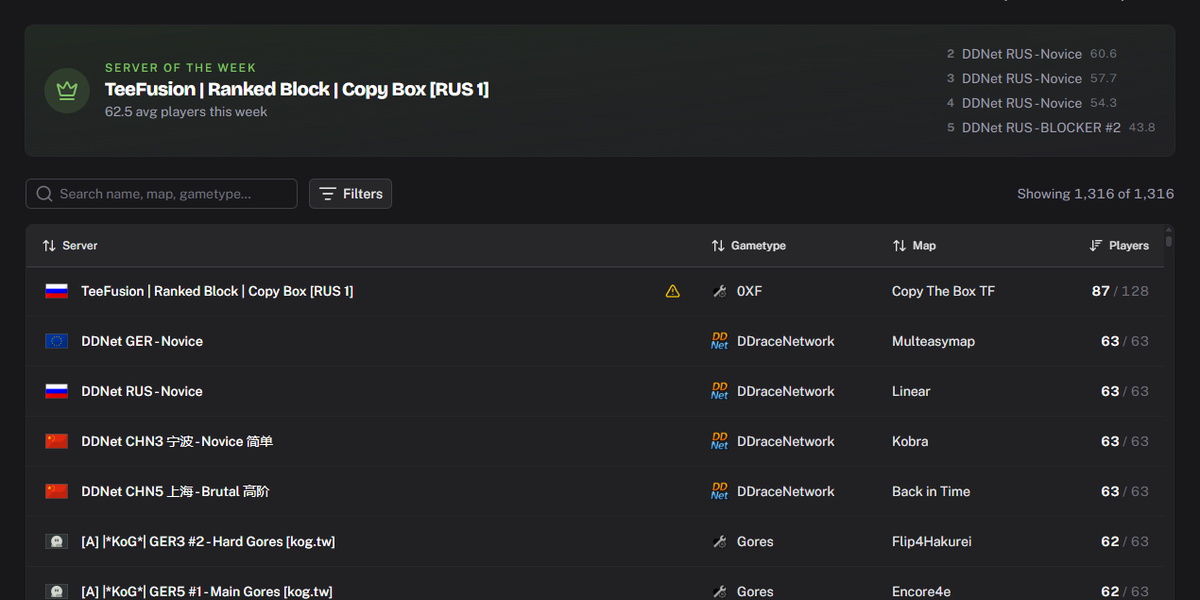This screenshot has width=1200, height=600.
Task: Click map name Kobra
Action: click(x=910, y=441)
